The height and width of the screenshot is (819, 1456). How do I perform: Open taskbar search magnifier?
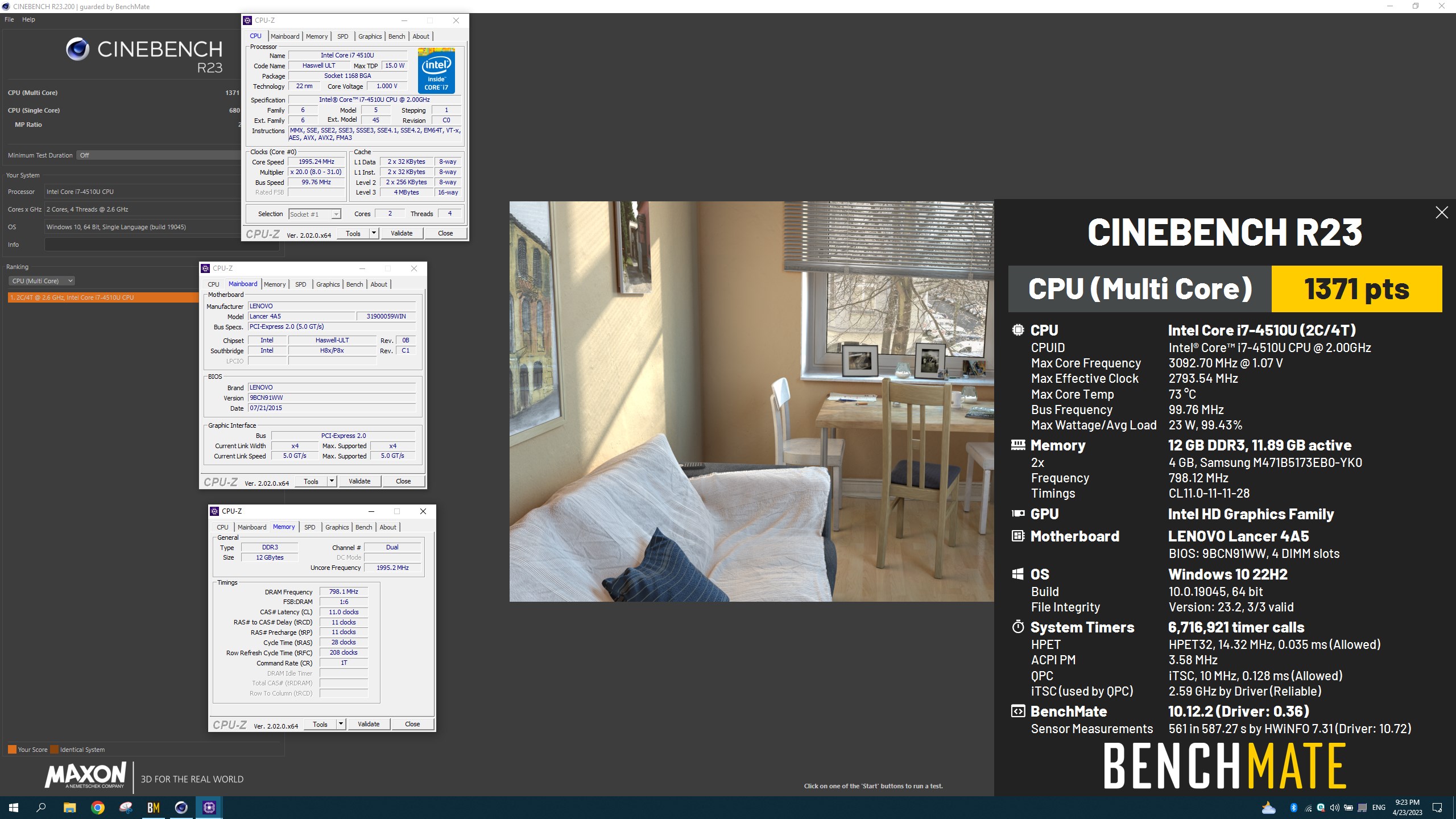point(41,808)
